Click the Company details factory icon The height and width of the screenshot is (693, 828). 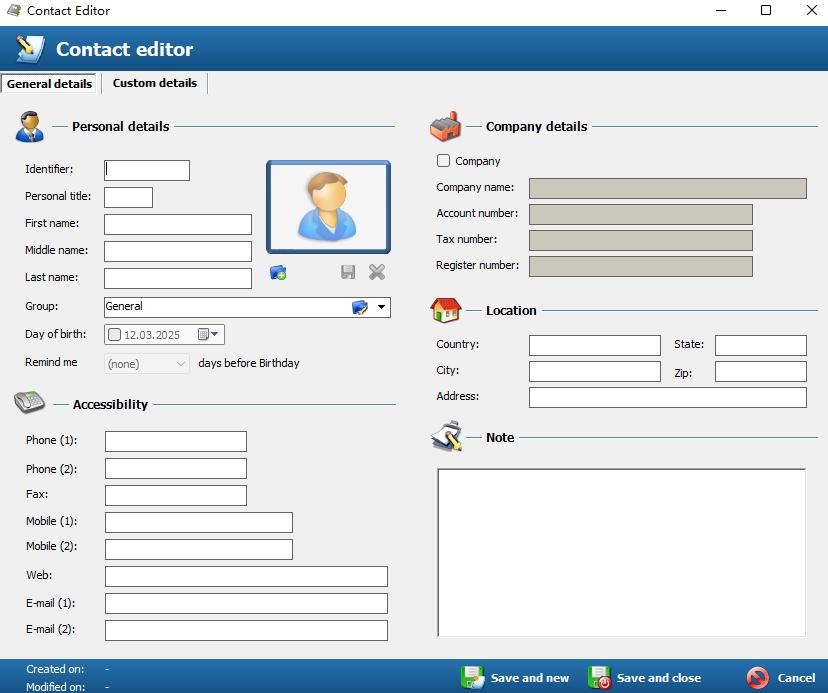click(x=446, y=125)
